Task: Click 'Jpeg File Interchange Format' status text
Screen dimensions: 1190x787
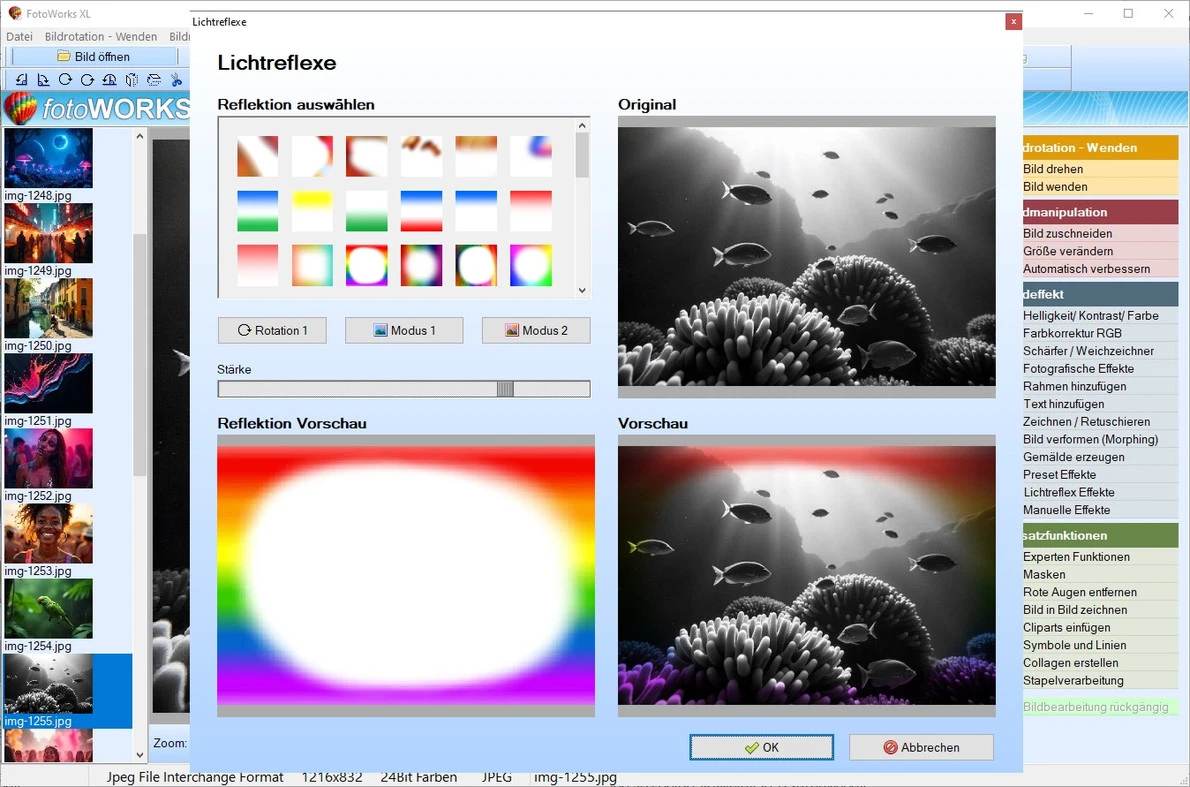Action: [x=194, y=777]
